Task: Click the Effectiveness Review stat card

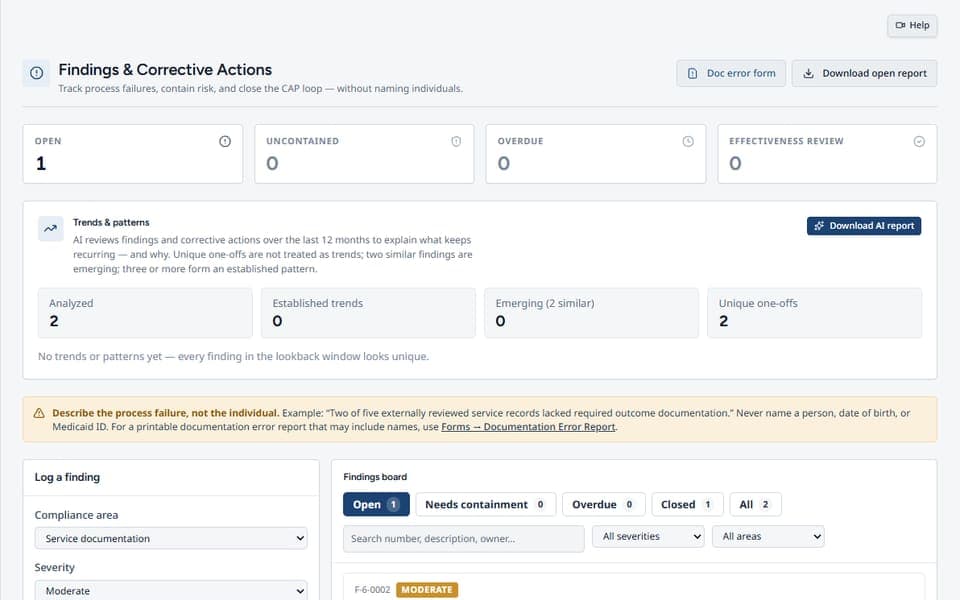Action: 827,154
